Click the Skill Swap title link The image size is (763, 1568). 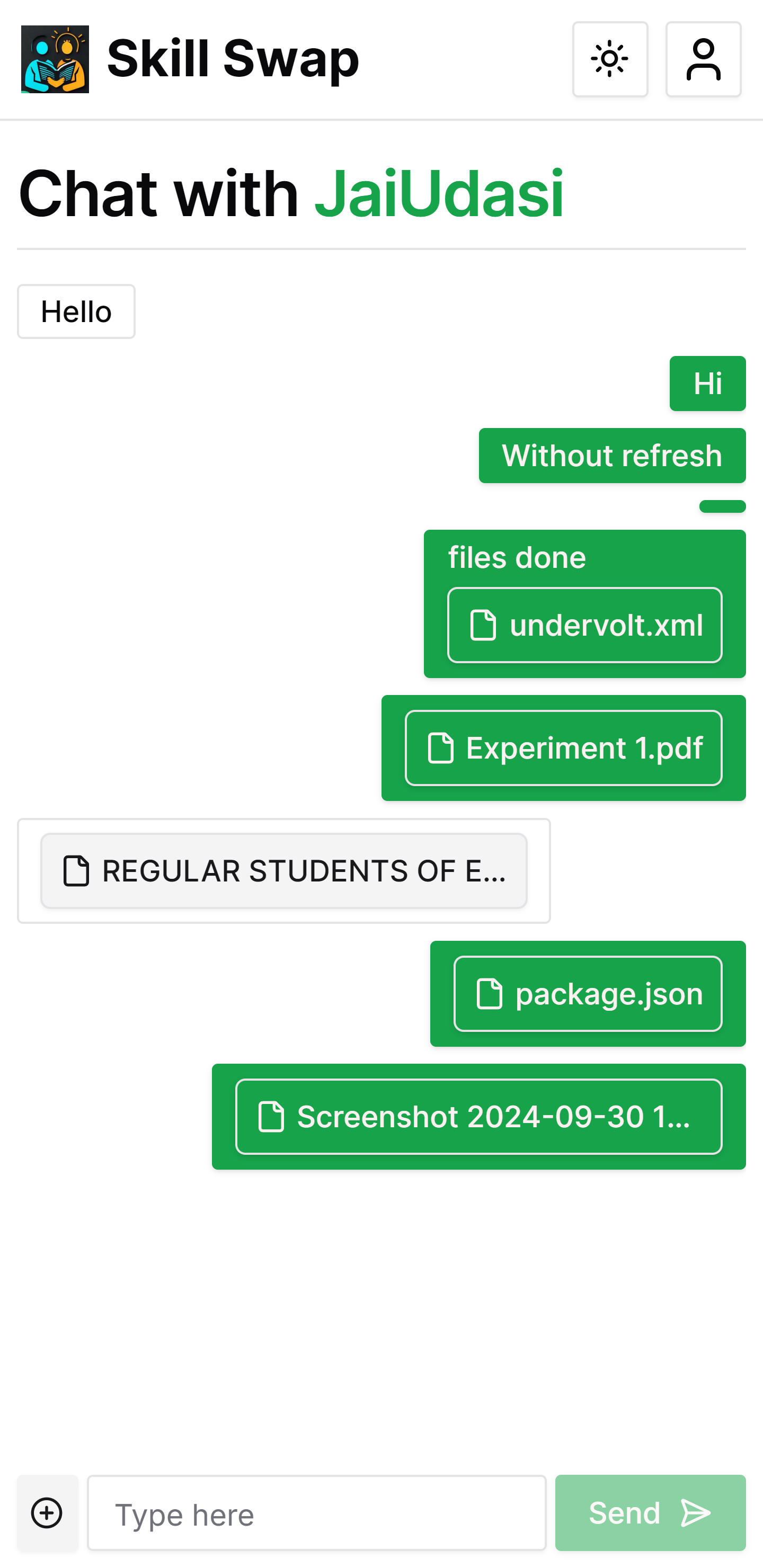[x=233, y=59]
